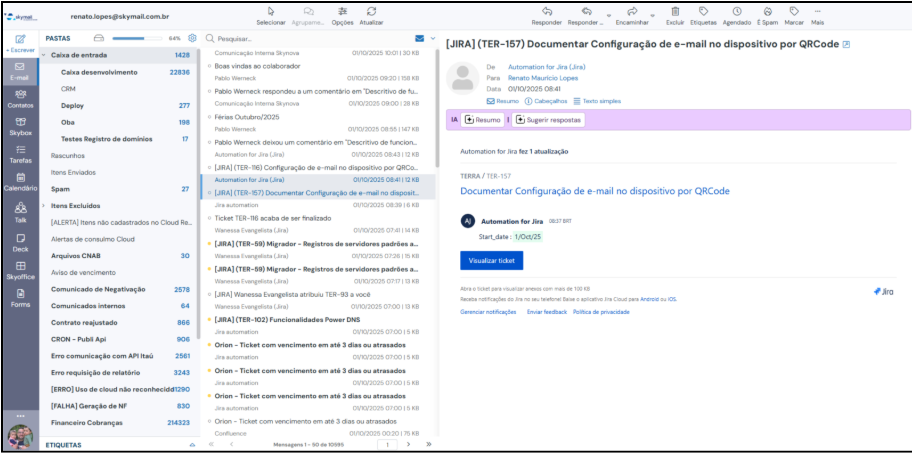Expand the Itens Excluídos folder
912x453 pixels.
pyautogui.click(x=45, y=205)
